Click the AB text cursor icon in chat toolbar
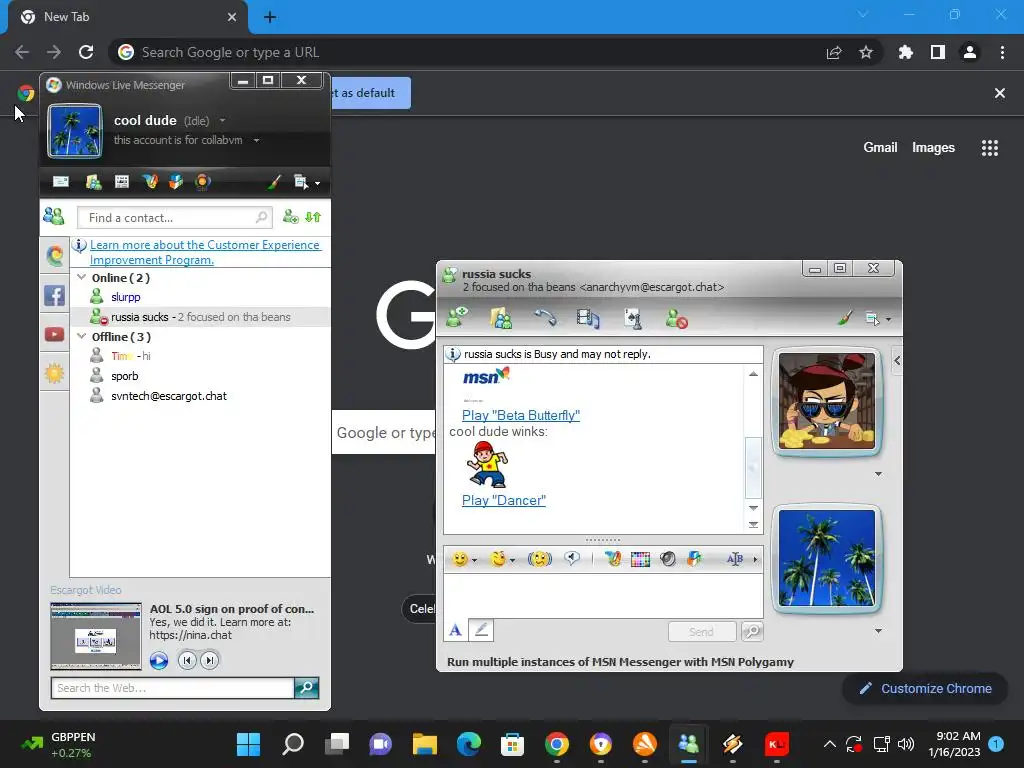The image size is (1024, 768). pos(735,559)
